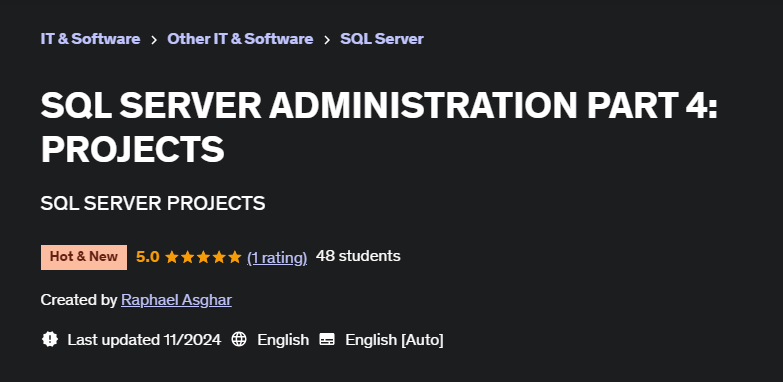Click the Created by label
Screen dimensions: 783x382
tap(79, 300)
